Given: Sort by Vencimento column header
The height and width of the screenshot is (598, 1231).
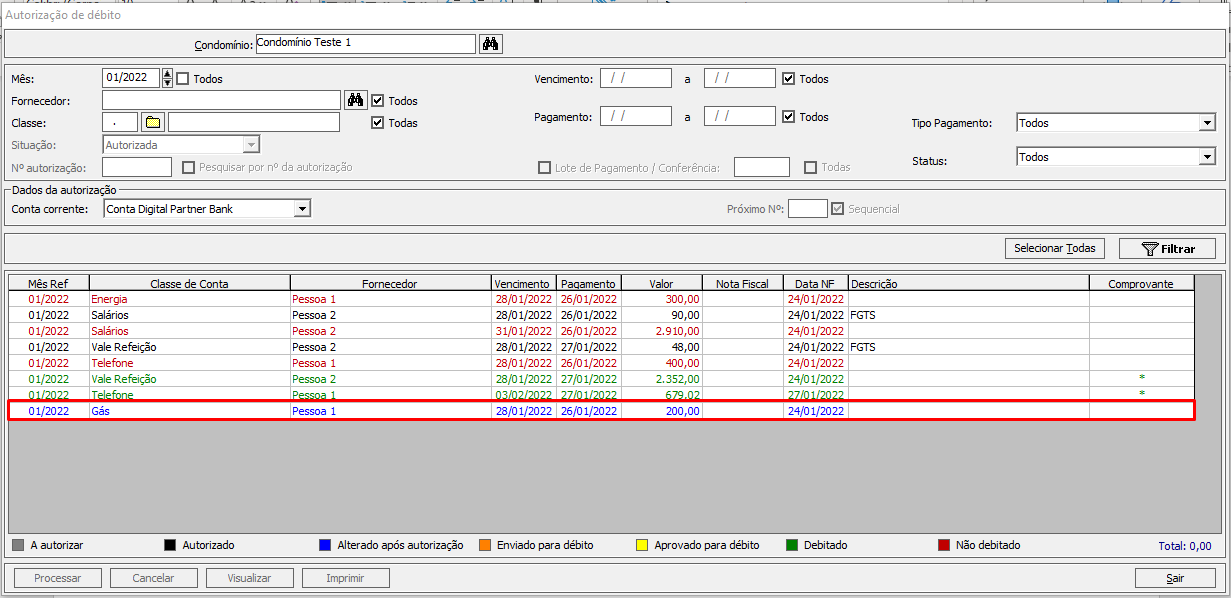Looking at the screenshot, I should (524, 283).
